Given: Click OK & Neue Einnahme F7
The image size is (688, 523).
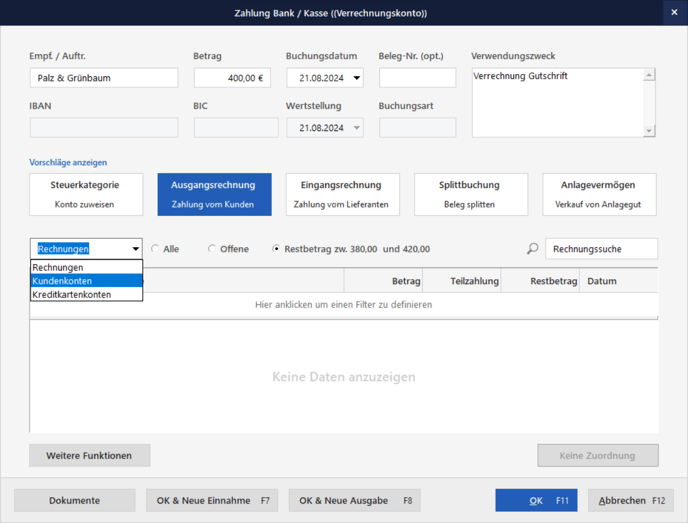Looking at the screenshot, I should [x=212, y=500].
